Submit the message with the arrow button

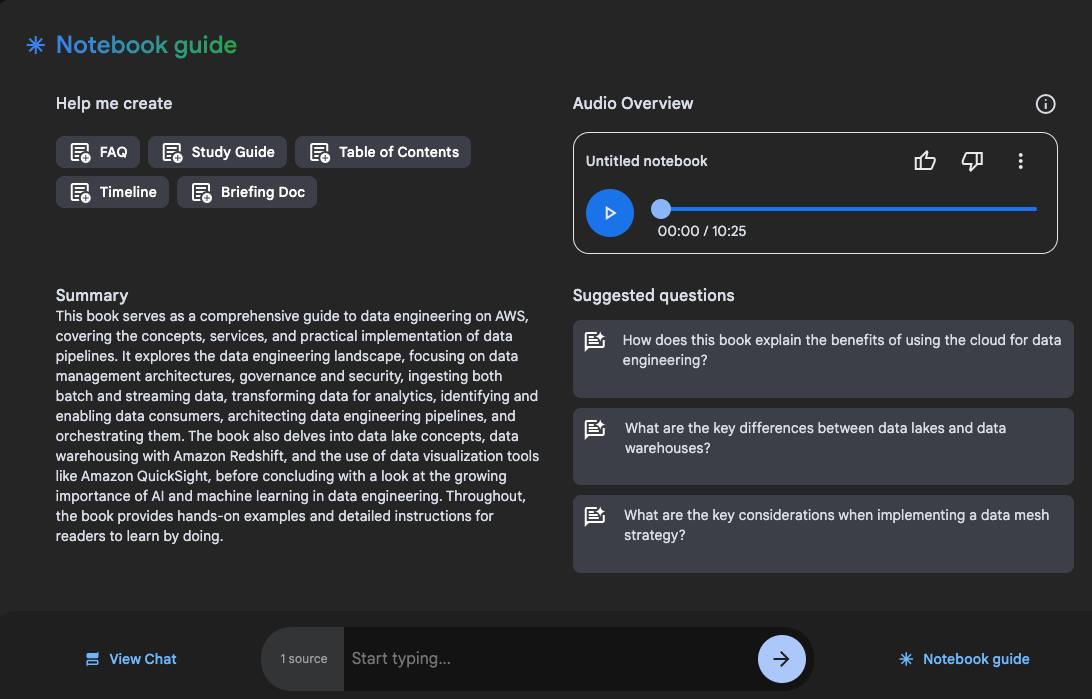click(x=781, y=659)
